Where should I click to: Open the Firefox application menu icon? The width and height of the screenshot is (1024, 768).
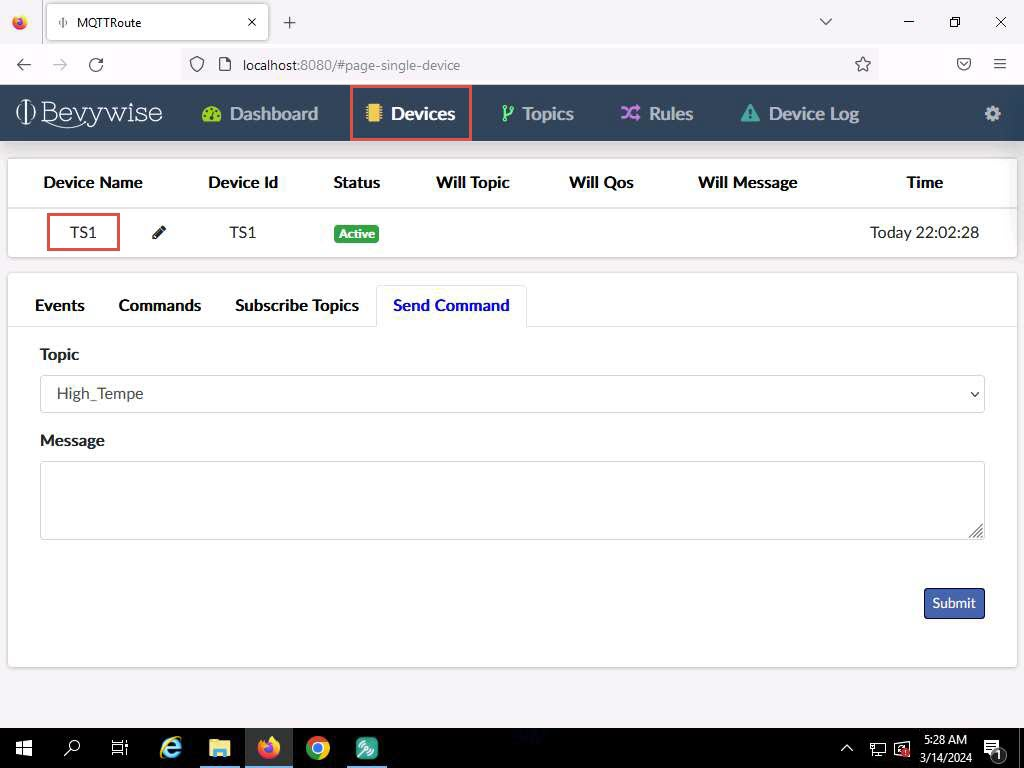point(999,64)
